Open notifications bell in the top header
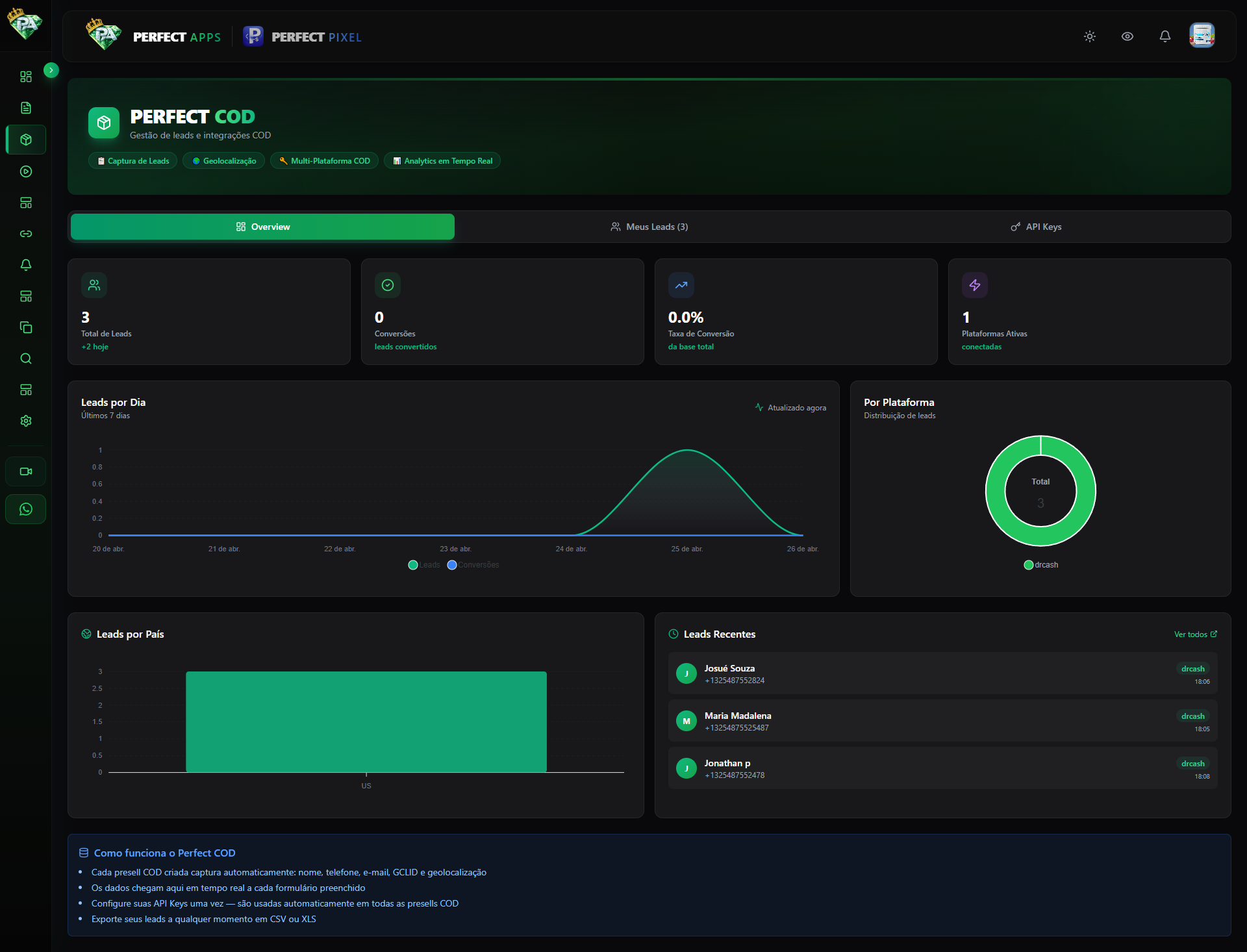Screen dimensions: 1247x952 point(1165,36)
